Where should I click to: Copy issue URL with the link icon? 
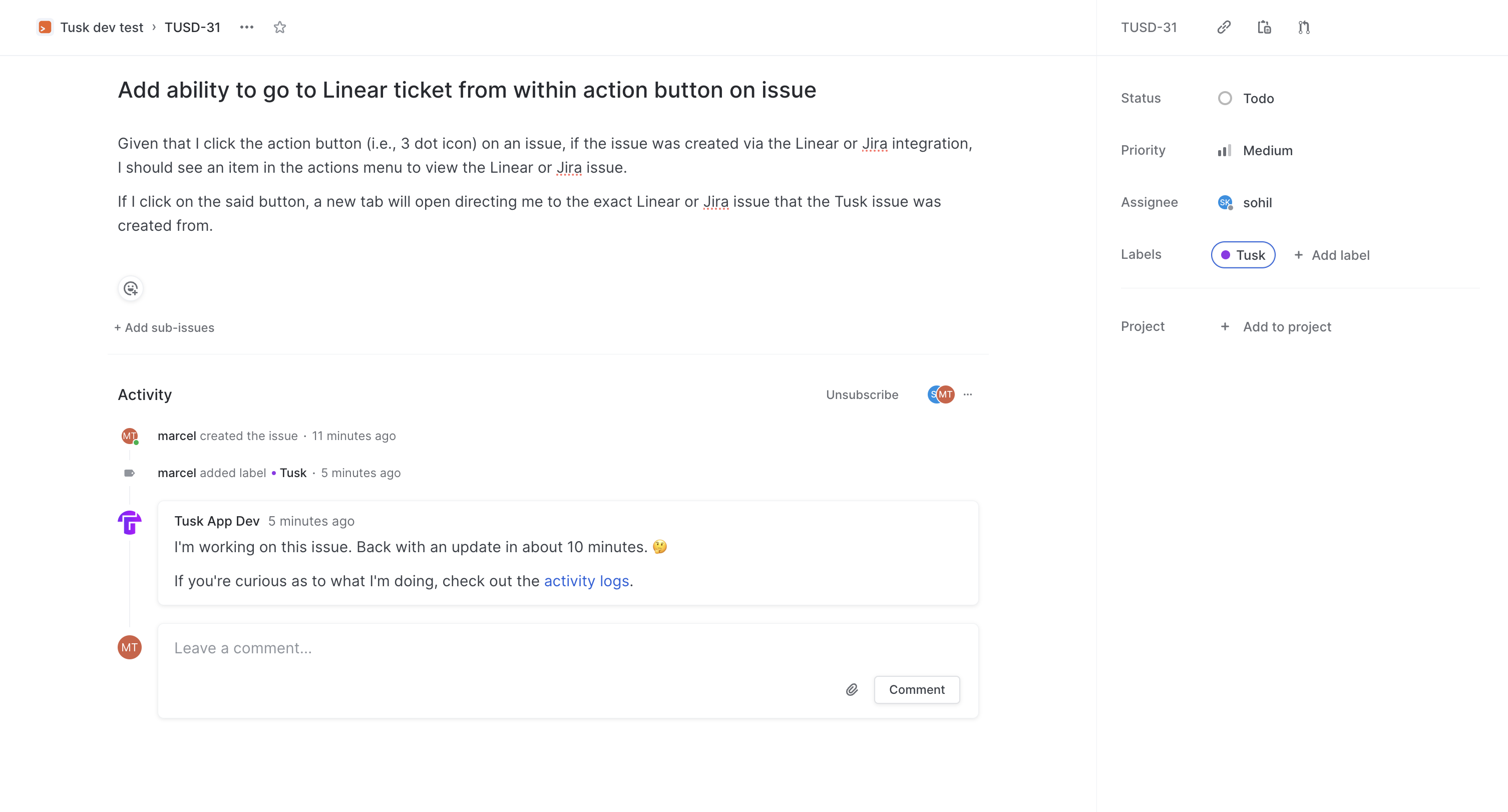pos(1224,28)
